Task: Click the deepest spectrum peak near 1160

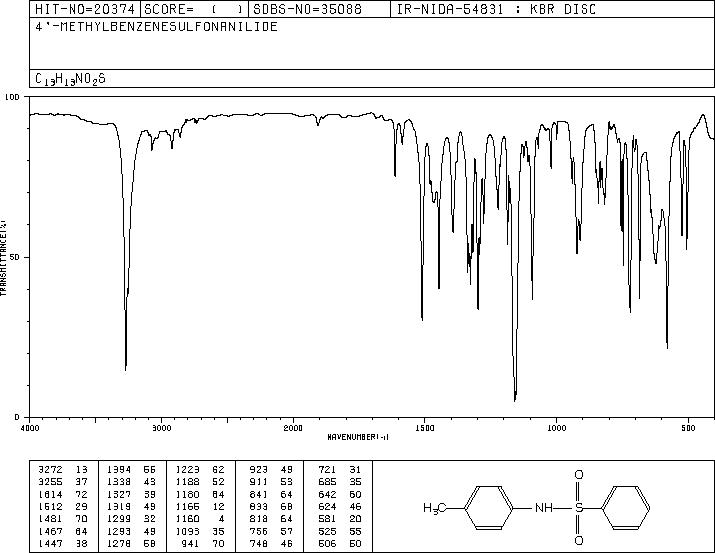Action: (x=515, y=398)
